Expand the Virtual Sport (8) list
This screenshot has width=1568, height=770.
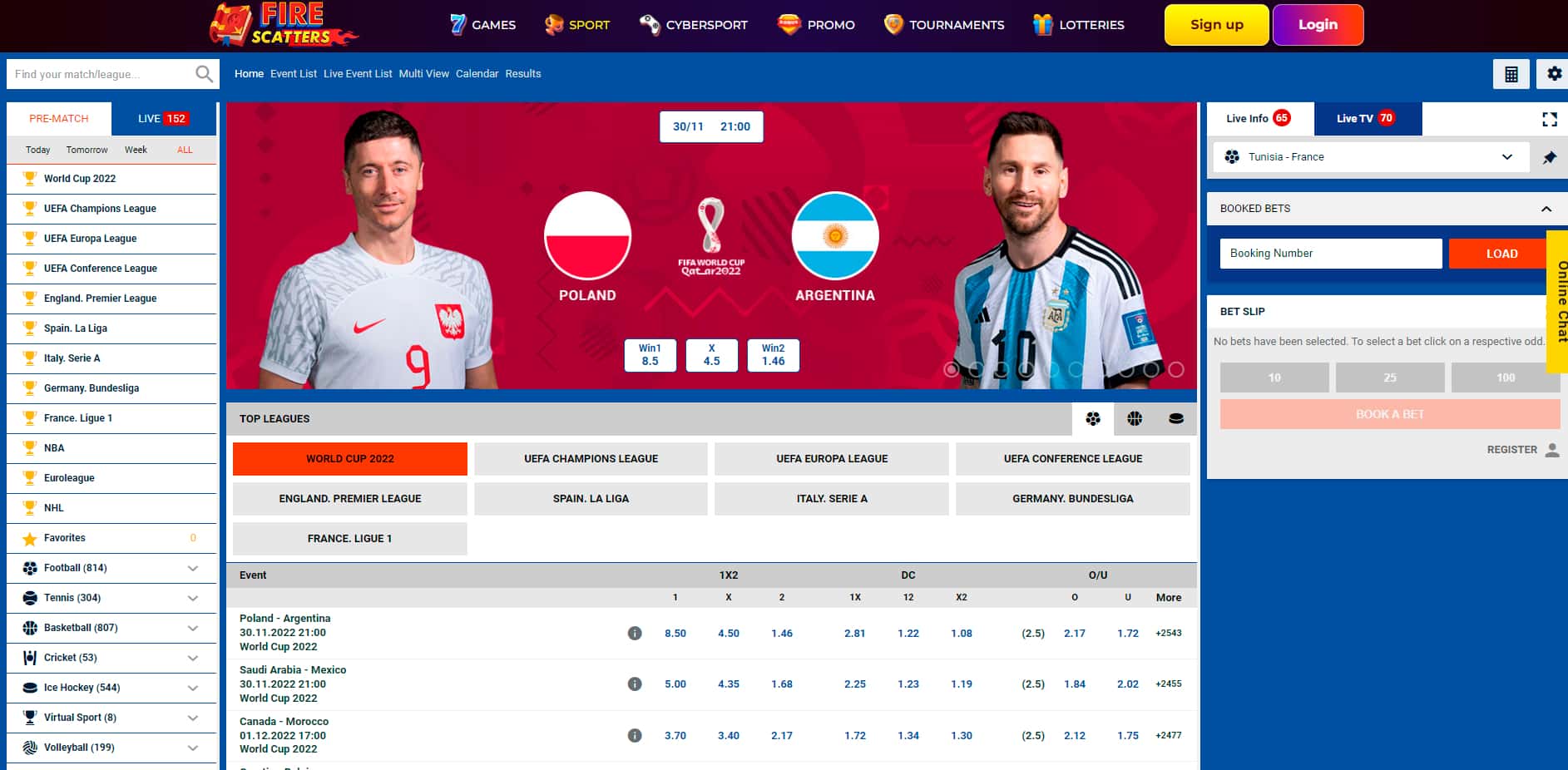[193, 718]
